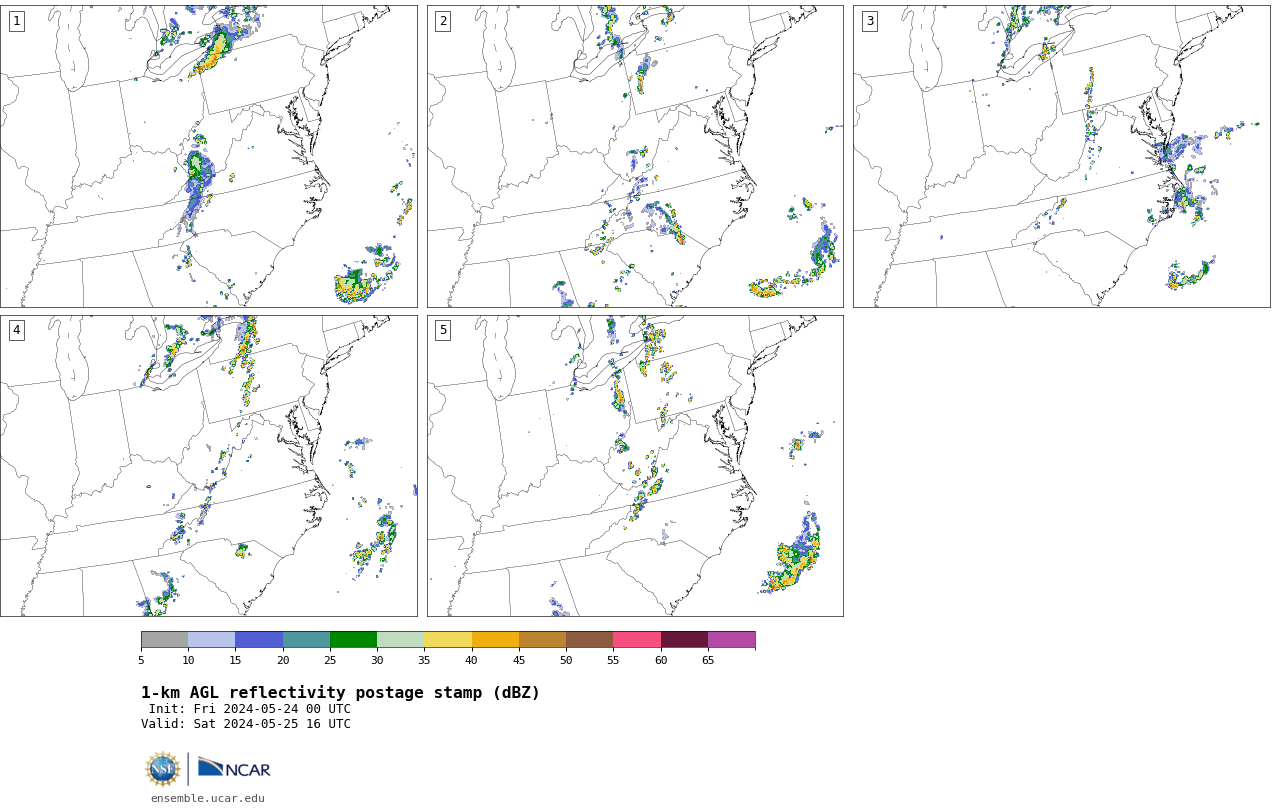1280x809 pixels.
Task: Click the dark maroon 60-65 dBZ swatch
Action: click(x=684, y=640)
